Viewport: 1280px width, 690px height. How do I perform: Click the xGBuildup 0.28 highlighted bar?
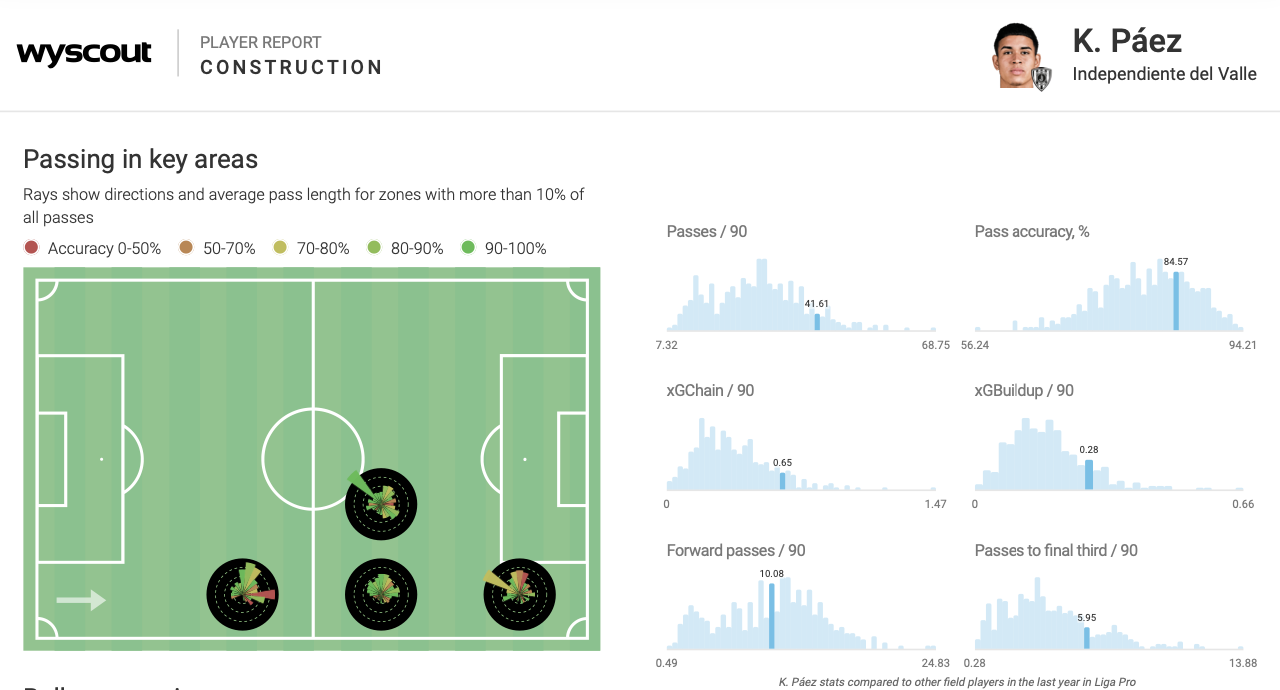point(1089,474)
